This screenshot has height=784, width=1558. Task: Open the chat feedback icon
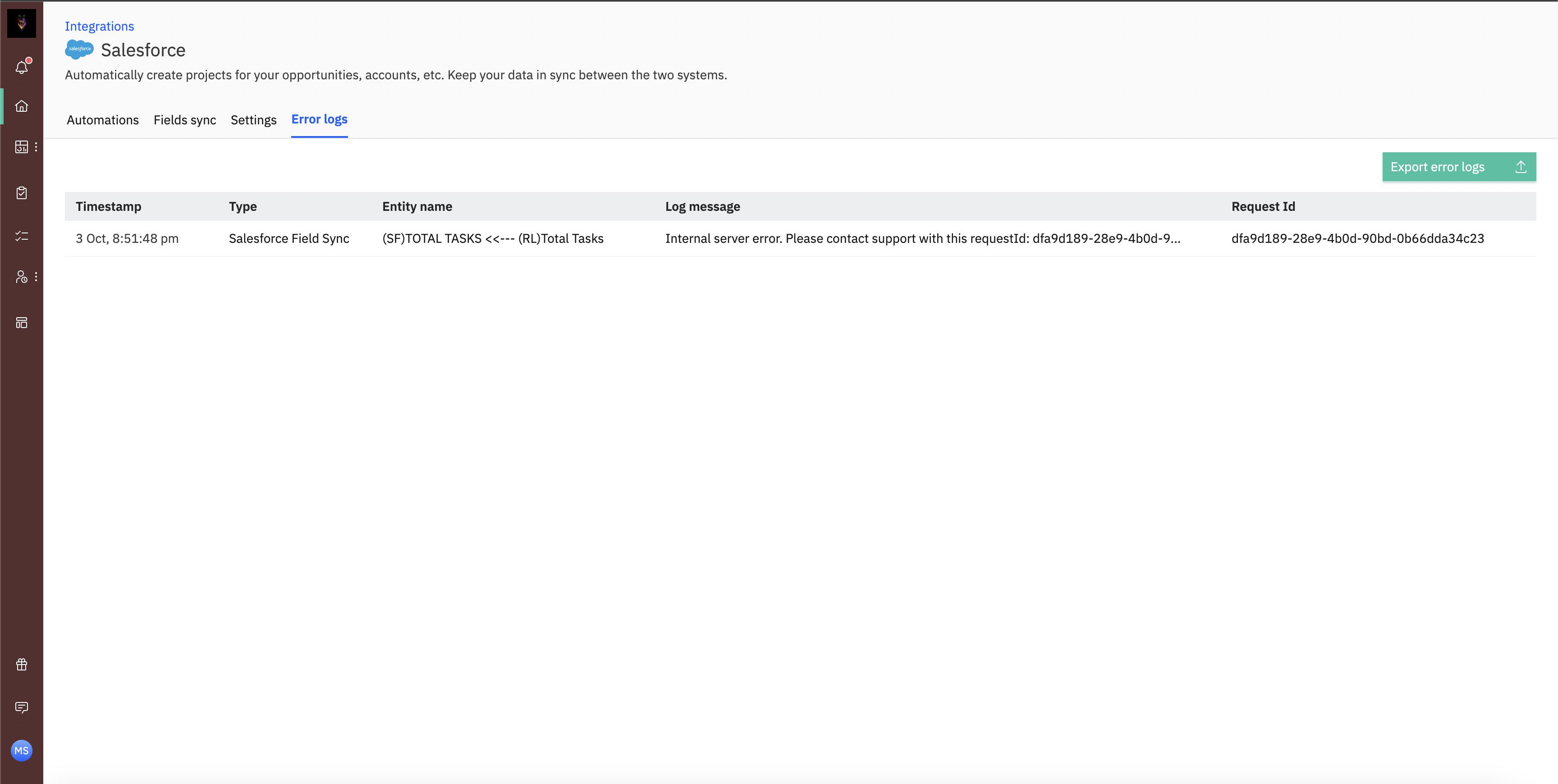22,707
